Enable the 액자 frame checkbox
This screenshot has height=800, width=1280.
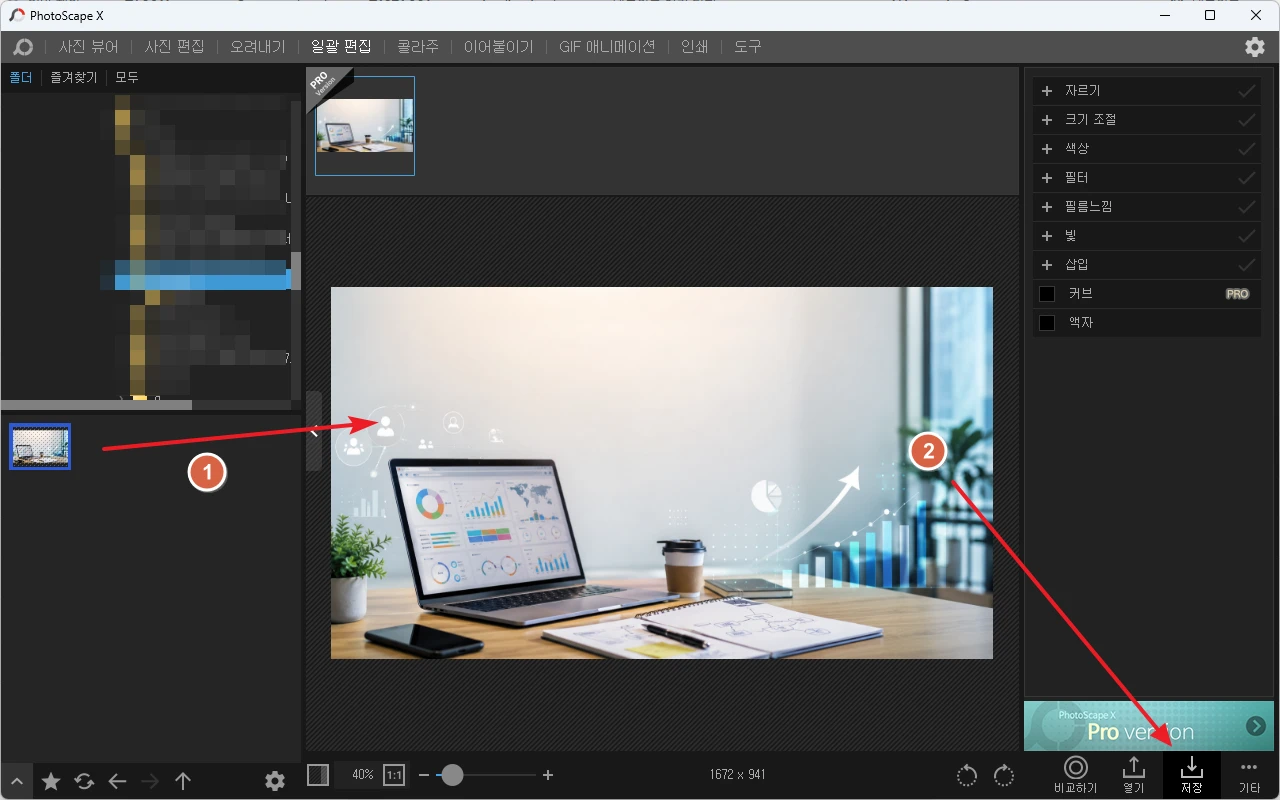coord(1047,323)
